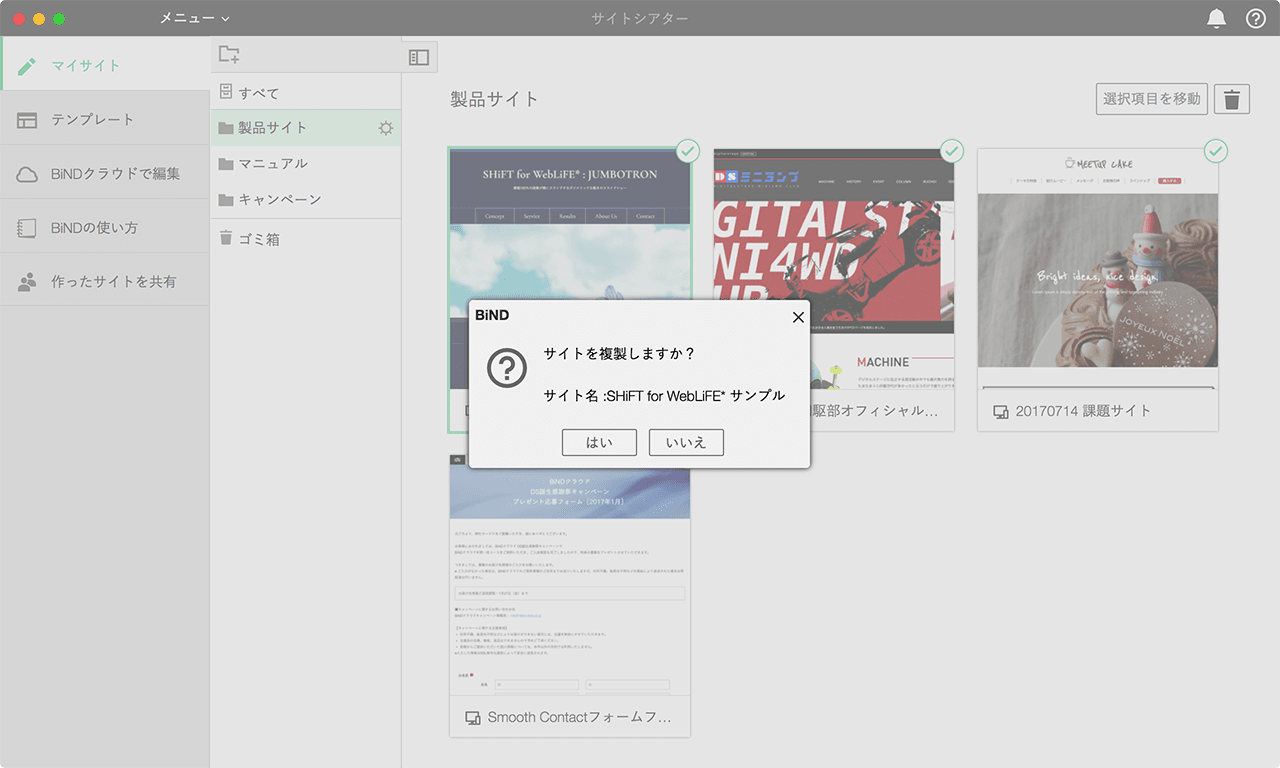Screen dimensions: 1280x768
Task: Select the マニュアル folder
Action: (x=305, y=163)
